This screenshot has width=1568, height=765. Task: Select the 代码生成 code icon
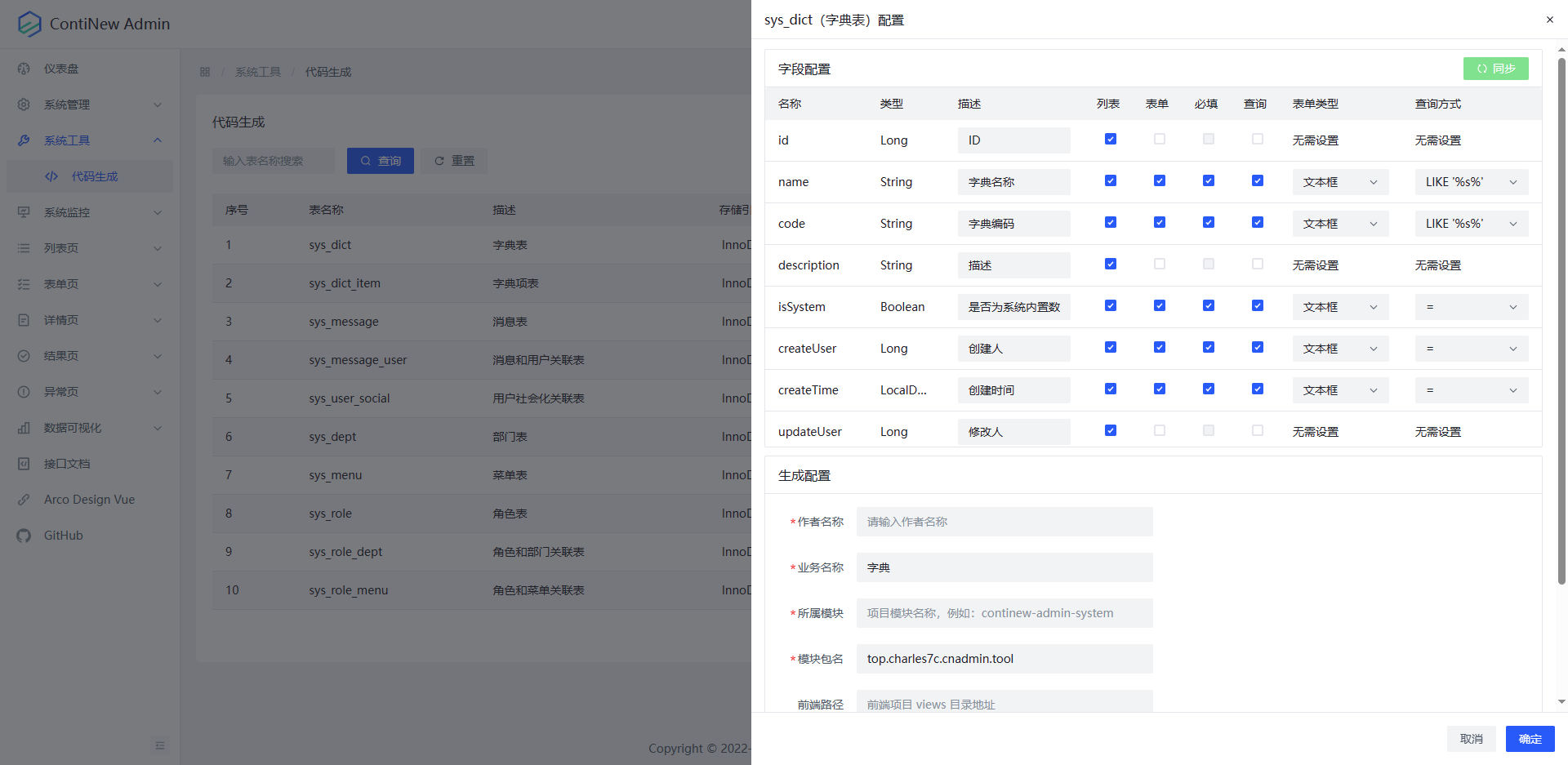tap(51, 176)
